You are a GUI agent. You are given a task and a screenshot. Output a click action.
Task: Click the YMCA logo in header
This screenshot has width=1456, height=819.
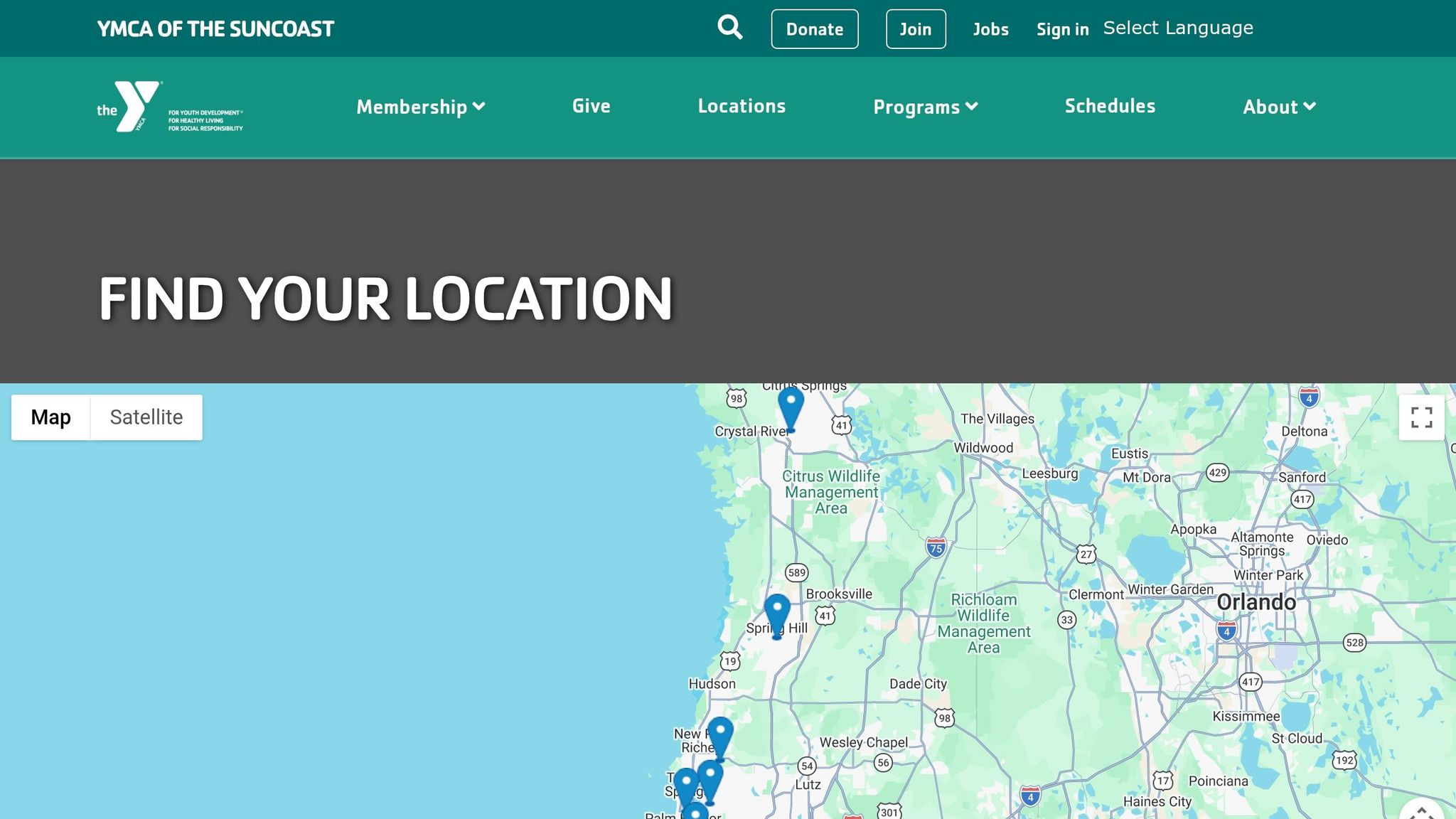pyautogui.click(x=169, y=107)
